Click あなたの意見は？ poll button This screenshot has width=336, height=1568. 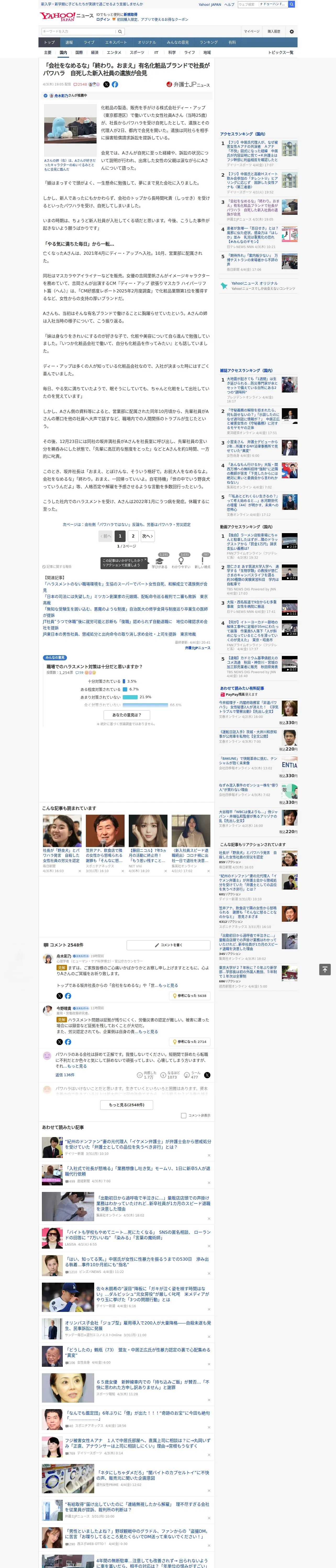(x=127, y=715)
